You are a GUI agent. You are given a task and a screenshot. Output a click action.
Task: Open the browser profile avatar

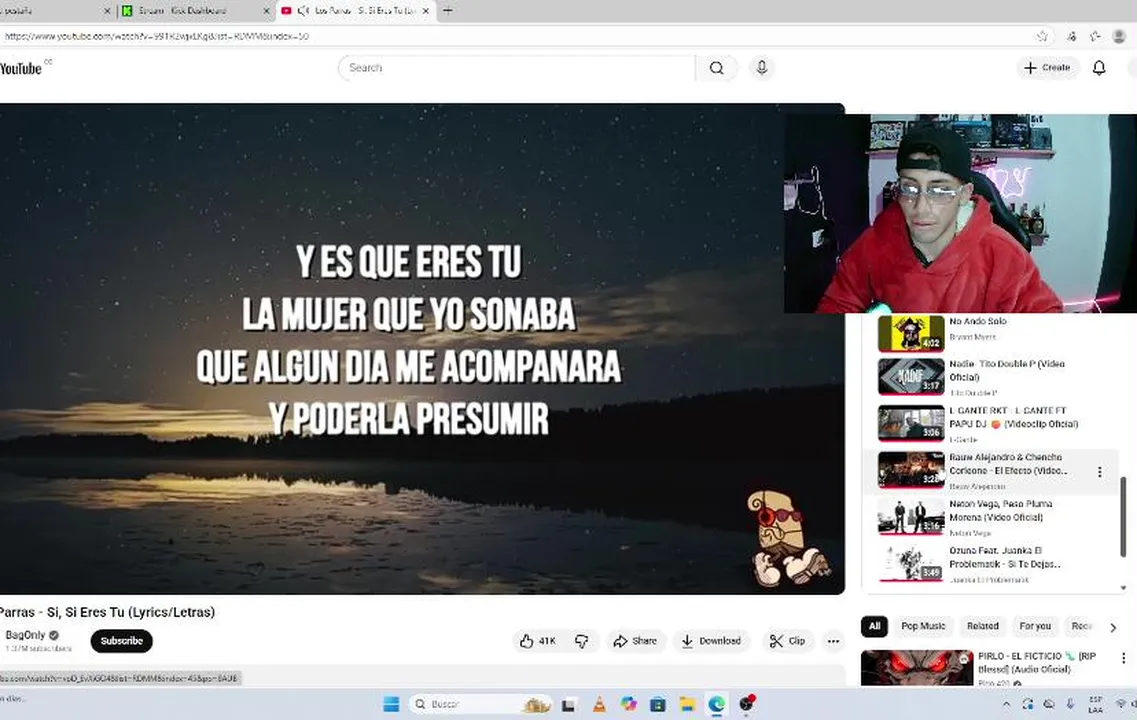1119,36
